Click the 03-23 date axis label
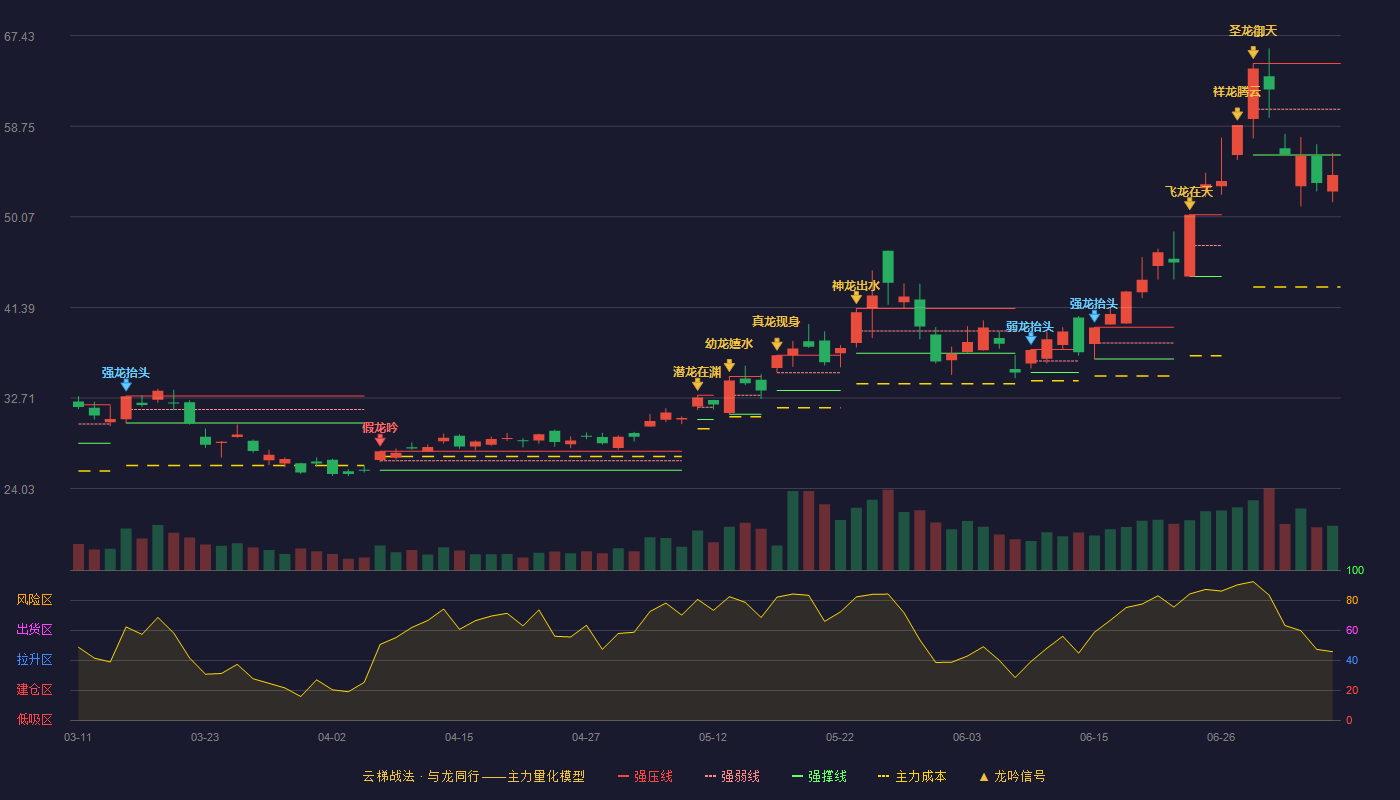The image size is (1400, 800). (x=205, y=737)
